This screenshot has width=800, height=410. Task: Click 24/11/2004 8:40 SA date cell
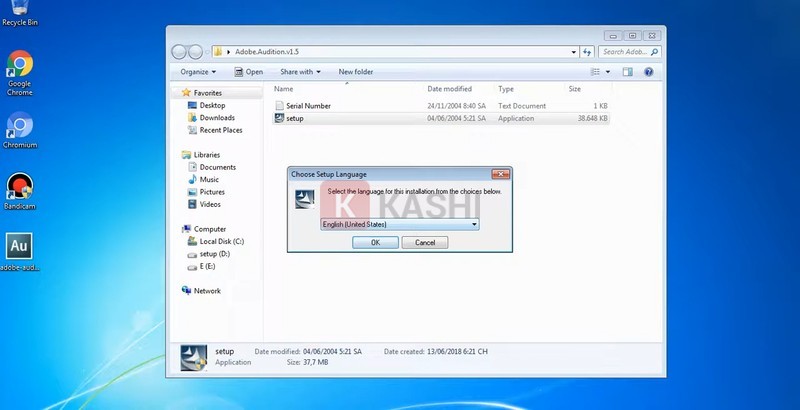[457, 106]
